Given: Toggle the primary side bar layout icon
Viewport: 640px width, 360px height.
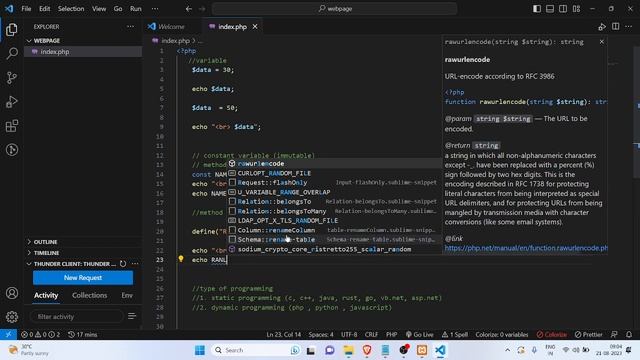Looking at the screenshot, I should 537,9.
